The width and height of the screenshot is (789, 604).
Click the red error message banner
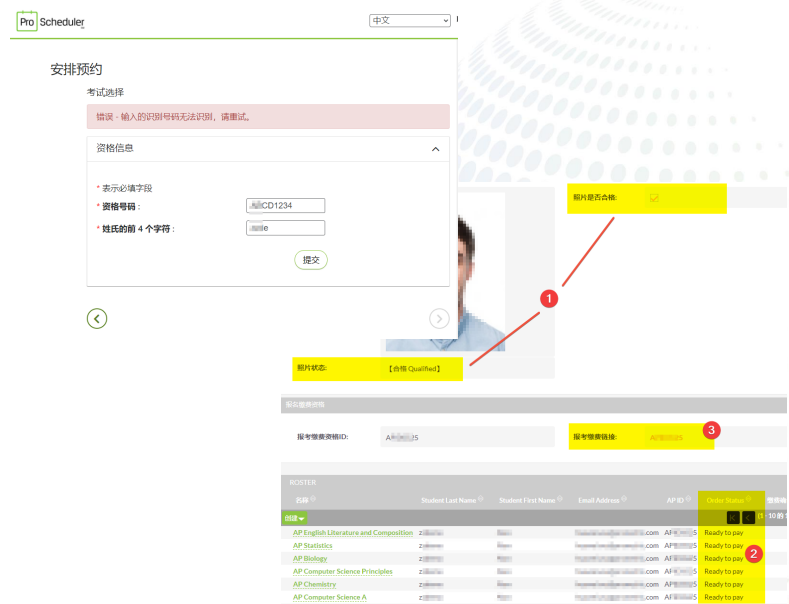tap(268, 117)
